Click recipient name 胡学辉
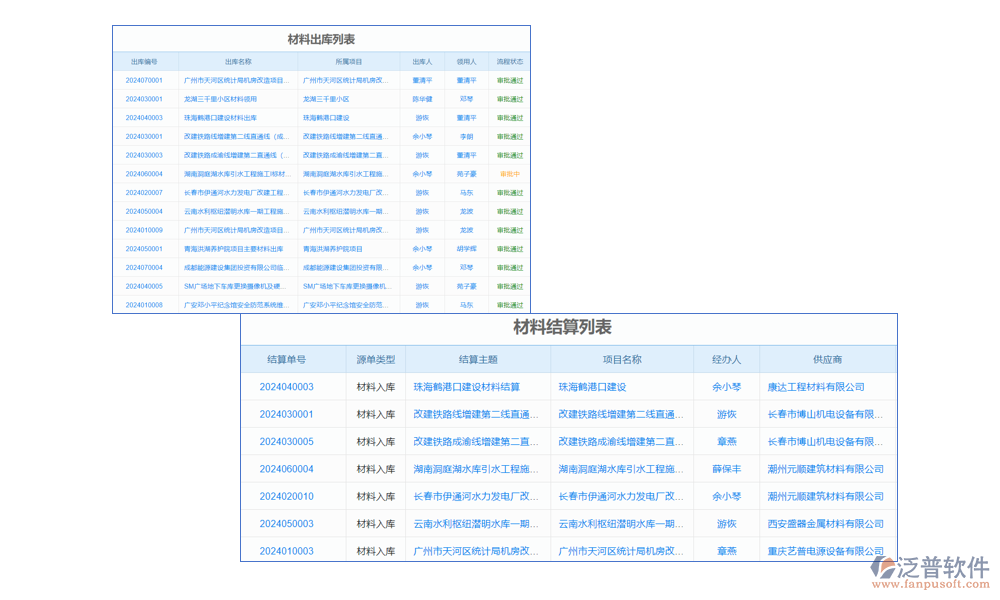1000x600 pixels. click(466, 249)
